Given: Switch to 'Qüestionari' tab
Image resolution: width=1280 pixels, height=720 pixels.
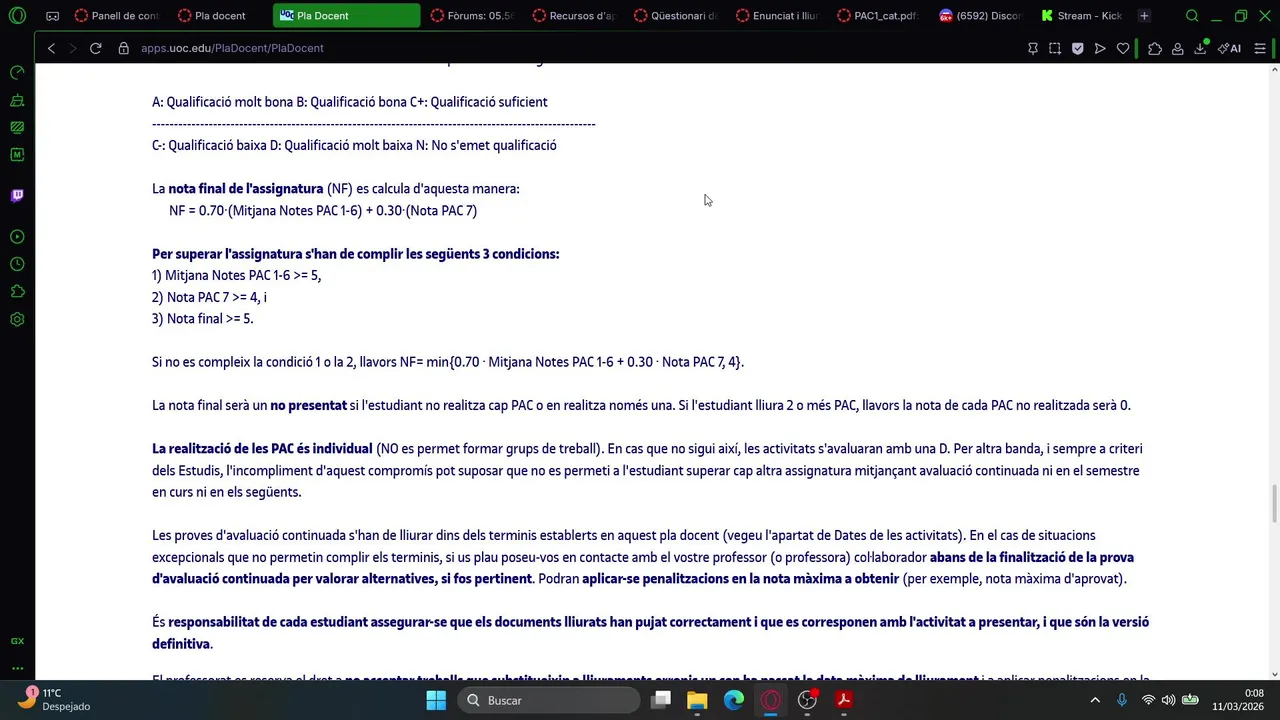Looking at the screenshot, I should tap(676, 16).
